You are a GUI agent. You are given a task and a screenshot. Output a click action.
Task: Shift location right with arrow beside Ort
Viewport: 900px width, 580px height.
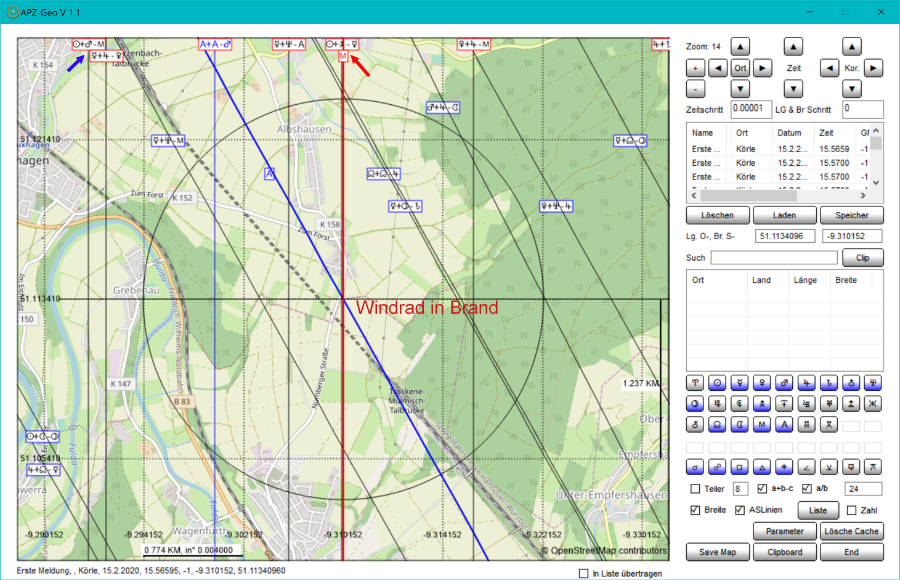[x=762, y=68]
